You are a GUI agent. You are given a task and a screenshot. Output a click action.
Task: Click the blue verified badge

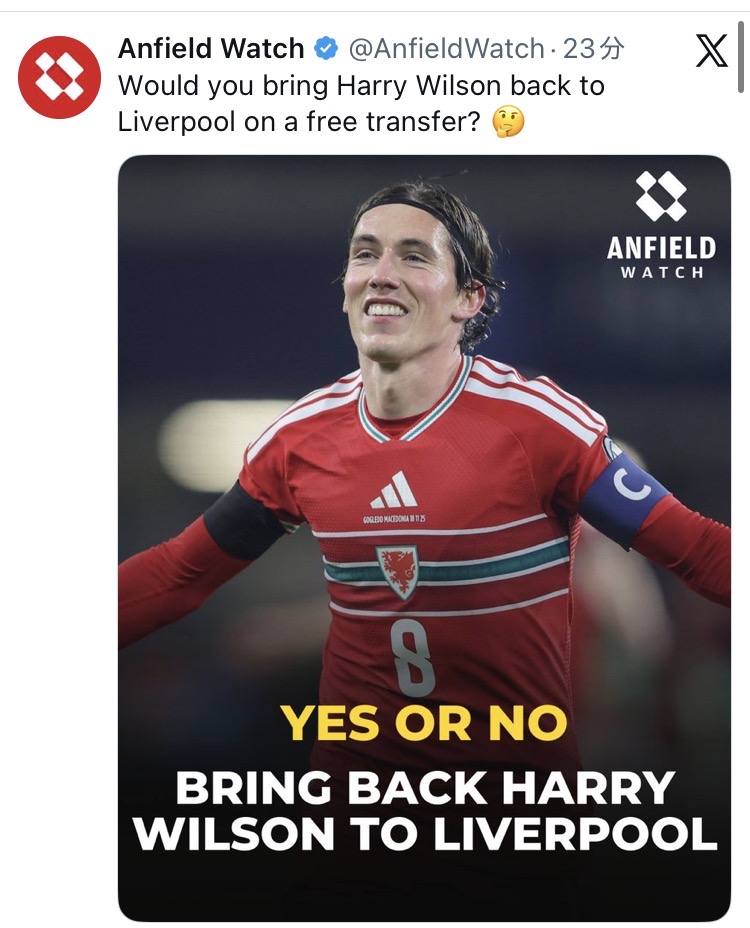pyautogui.click(x=326, y=49)
